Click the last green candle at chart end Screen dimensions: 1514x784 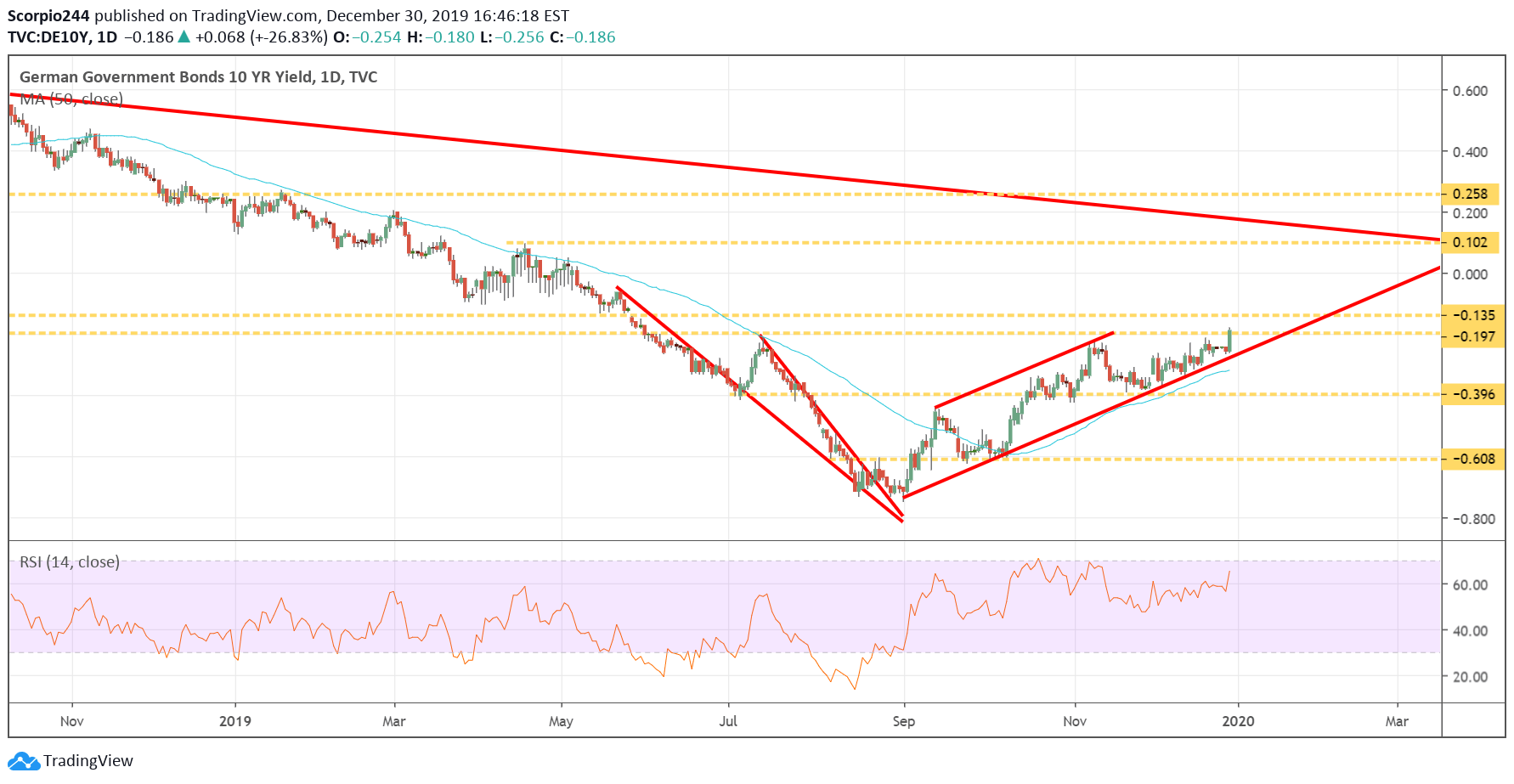[x=1229, y=339]
